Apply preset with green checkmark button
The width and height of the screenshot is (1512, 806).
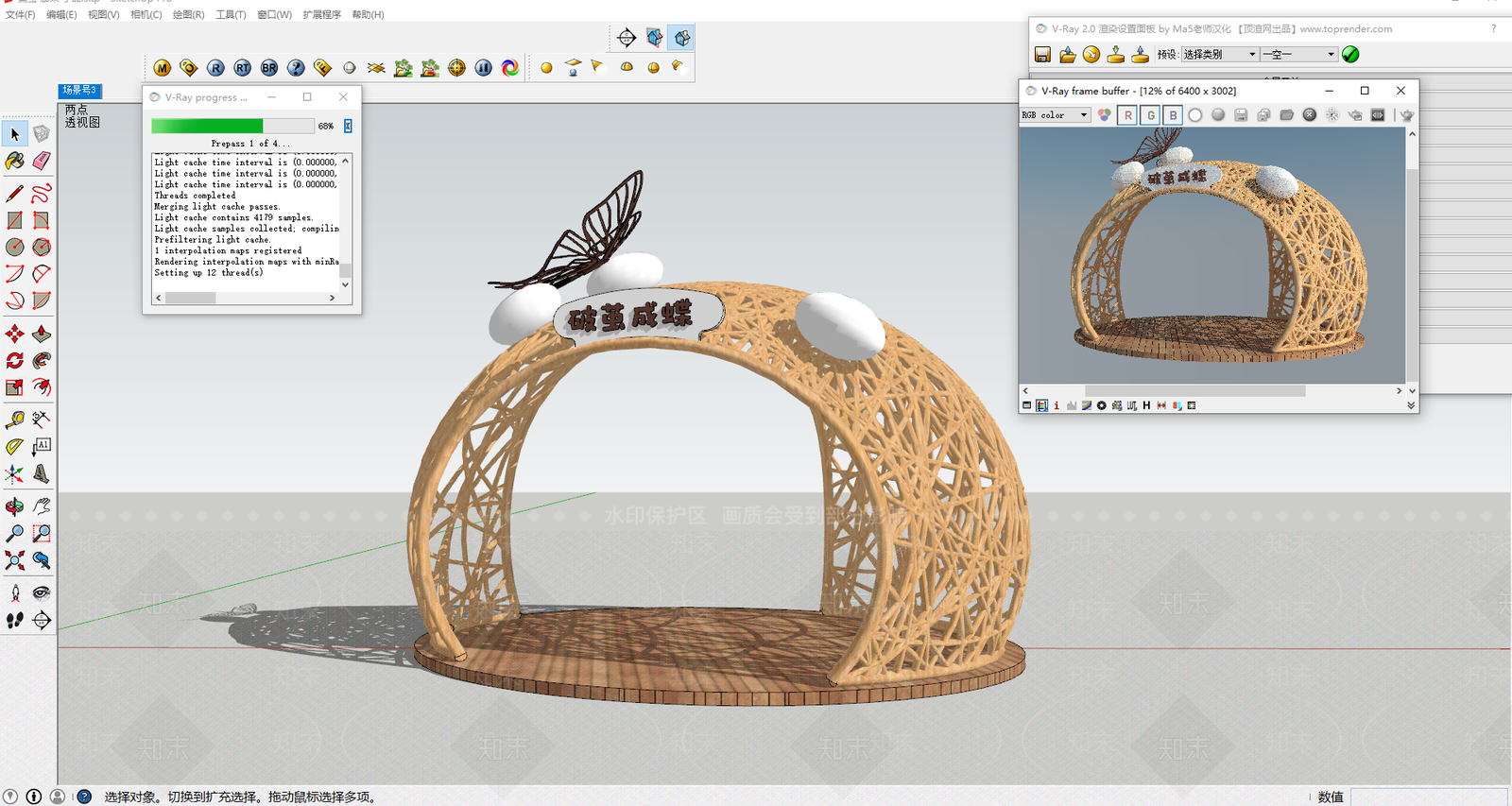click(x=1350, y=55)
